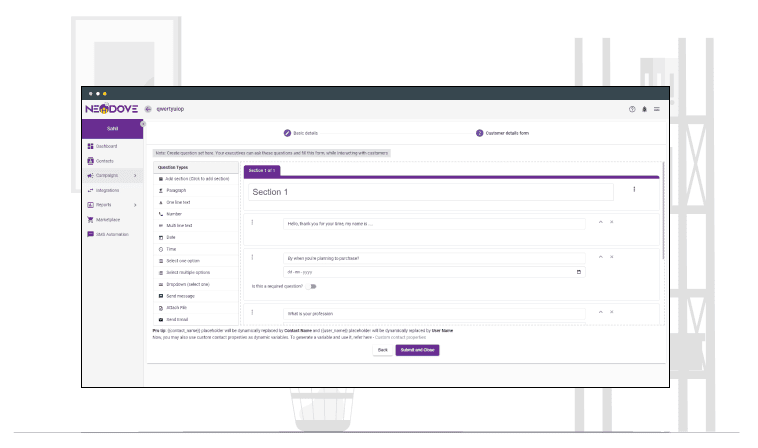Toggle 'Is this a required question?' switch

(x=311, y=286)
